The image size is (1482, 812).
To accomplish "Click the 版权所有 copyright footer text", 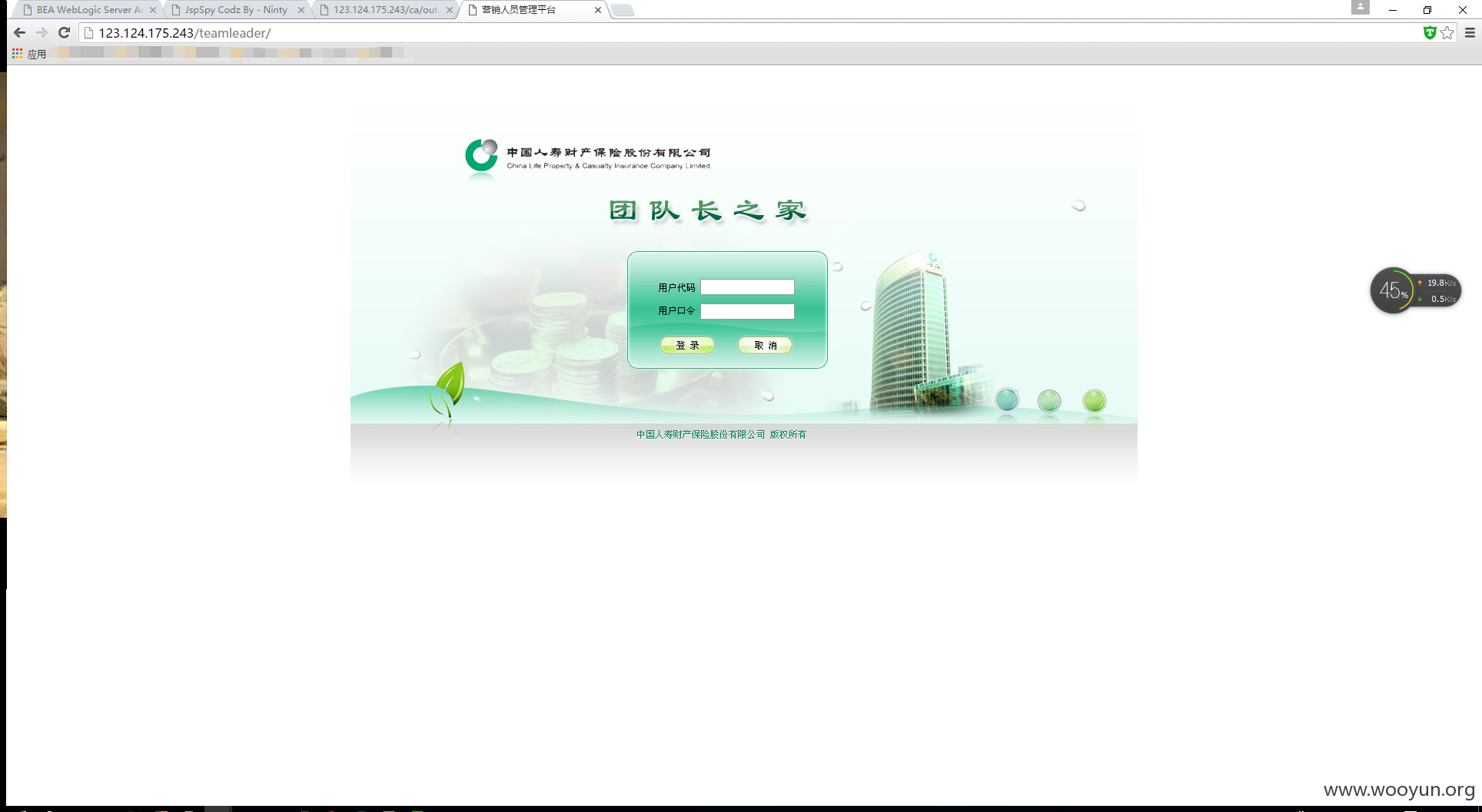I will 788,435.
